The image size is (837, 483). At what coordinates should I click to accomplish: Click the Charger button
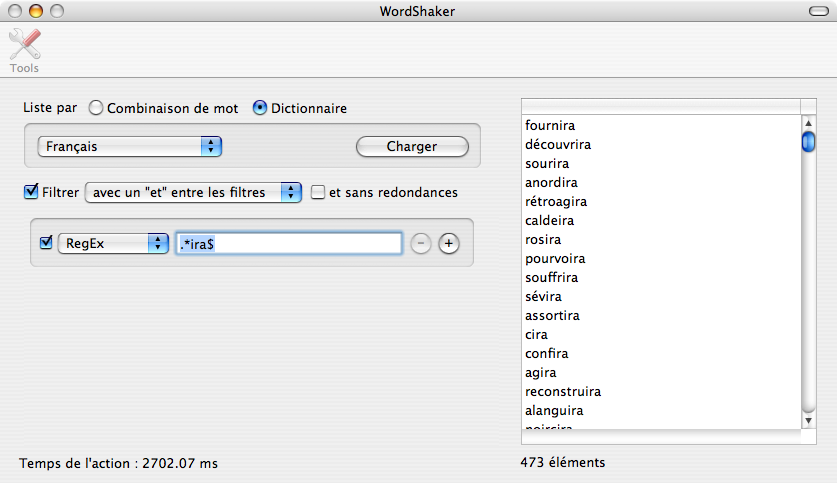coord(412,146)
